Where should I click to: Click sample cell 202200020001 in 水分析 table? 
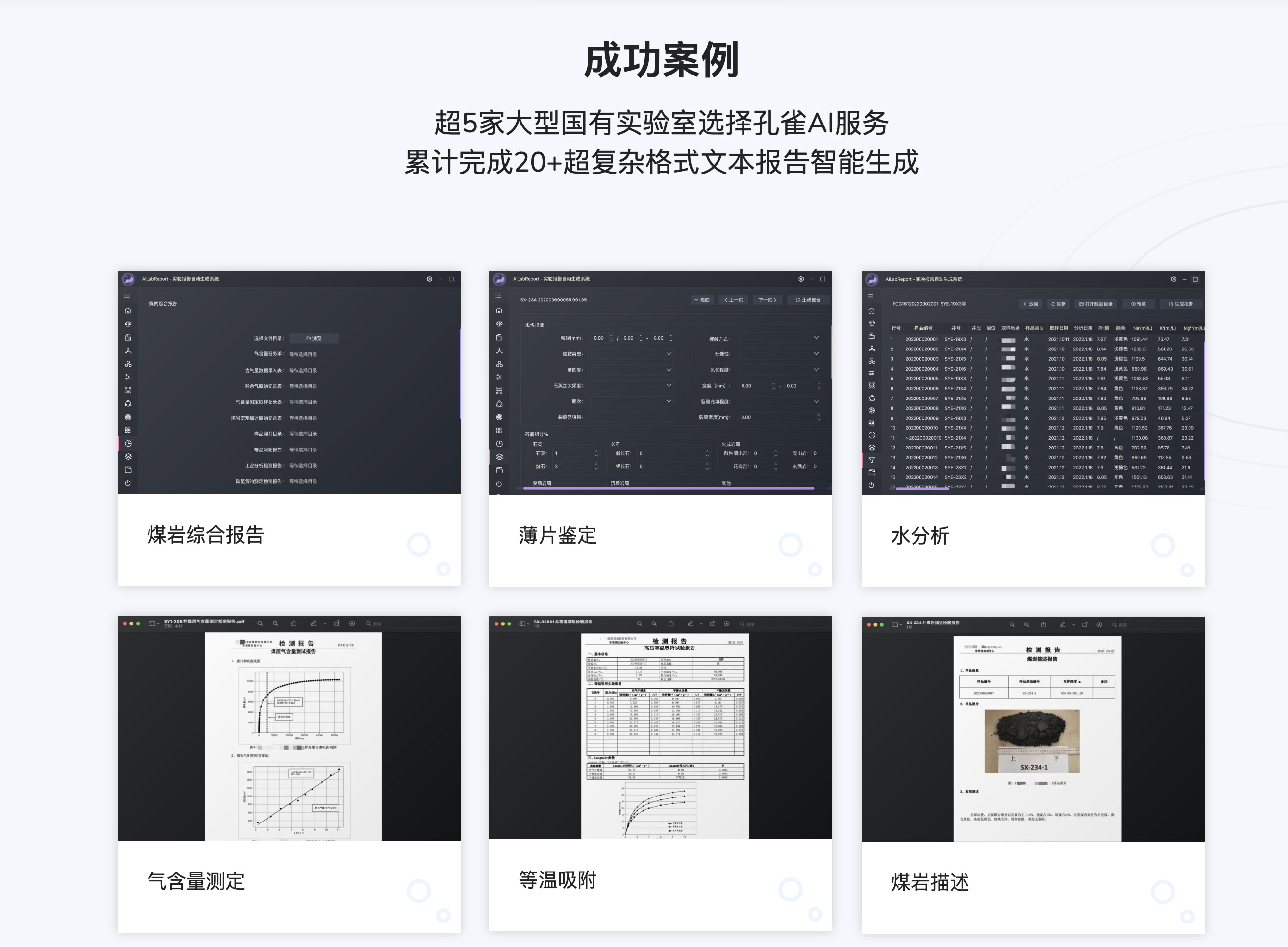coord(922,339)
